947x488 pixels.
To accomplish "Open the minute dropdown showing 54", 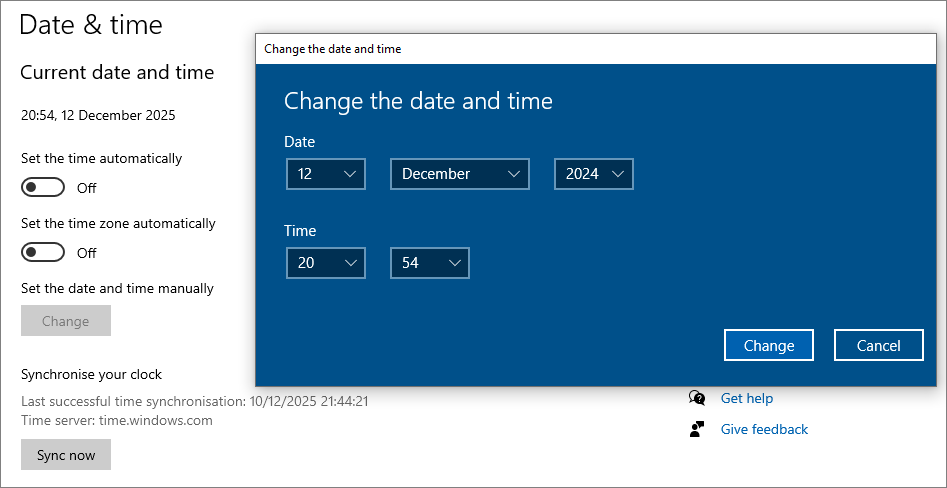I will [x=429, y=263].
